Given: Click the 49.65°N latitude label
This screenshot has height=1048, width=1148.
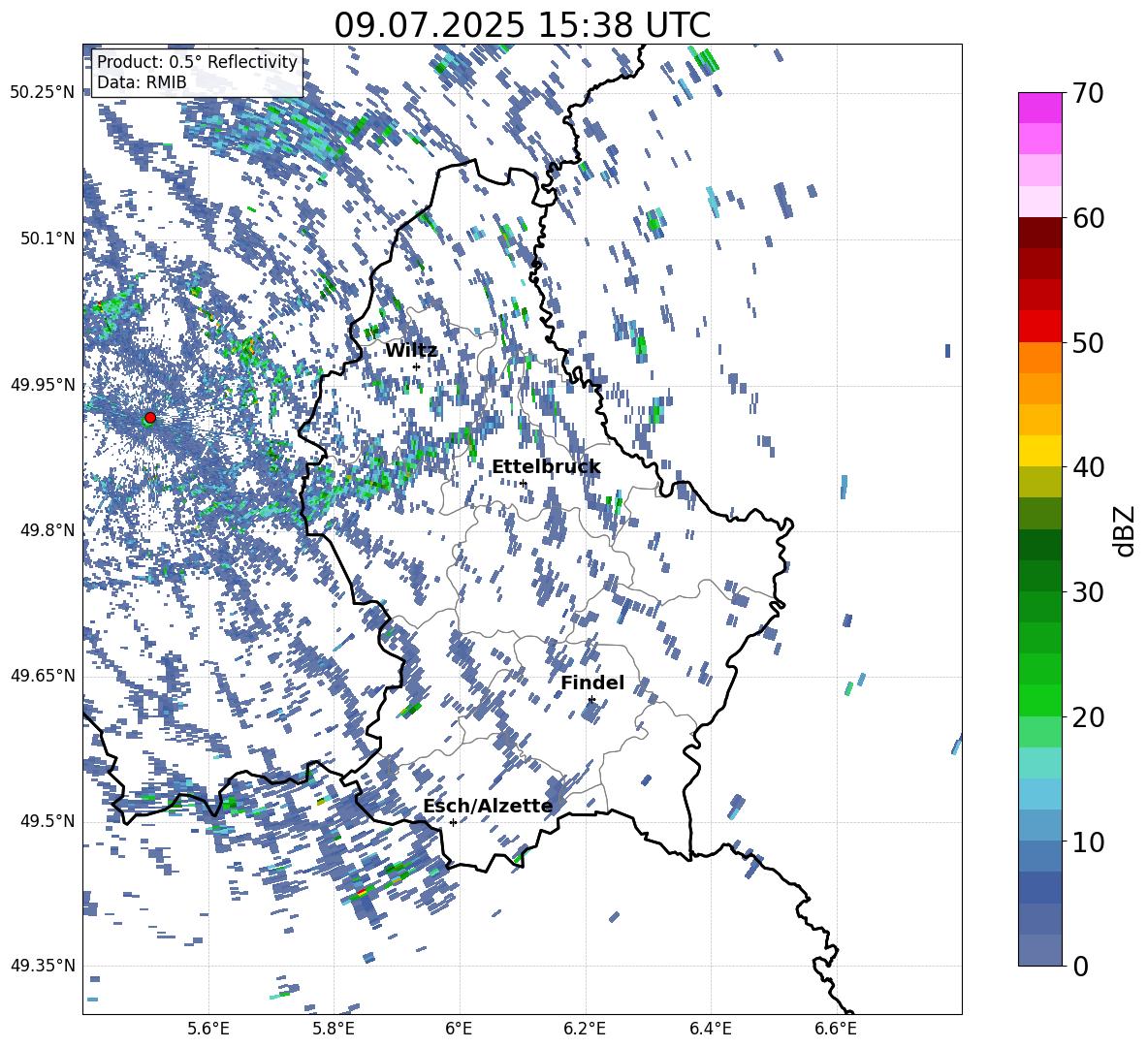Looking at the screenshot, I should [x=43, y=675].
